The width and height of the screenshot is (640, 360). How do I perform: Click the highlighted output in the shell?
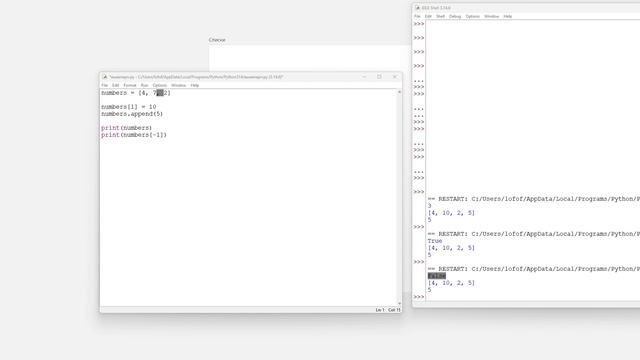(x=437, y=276)
